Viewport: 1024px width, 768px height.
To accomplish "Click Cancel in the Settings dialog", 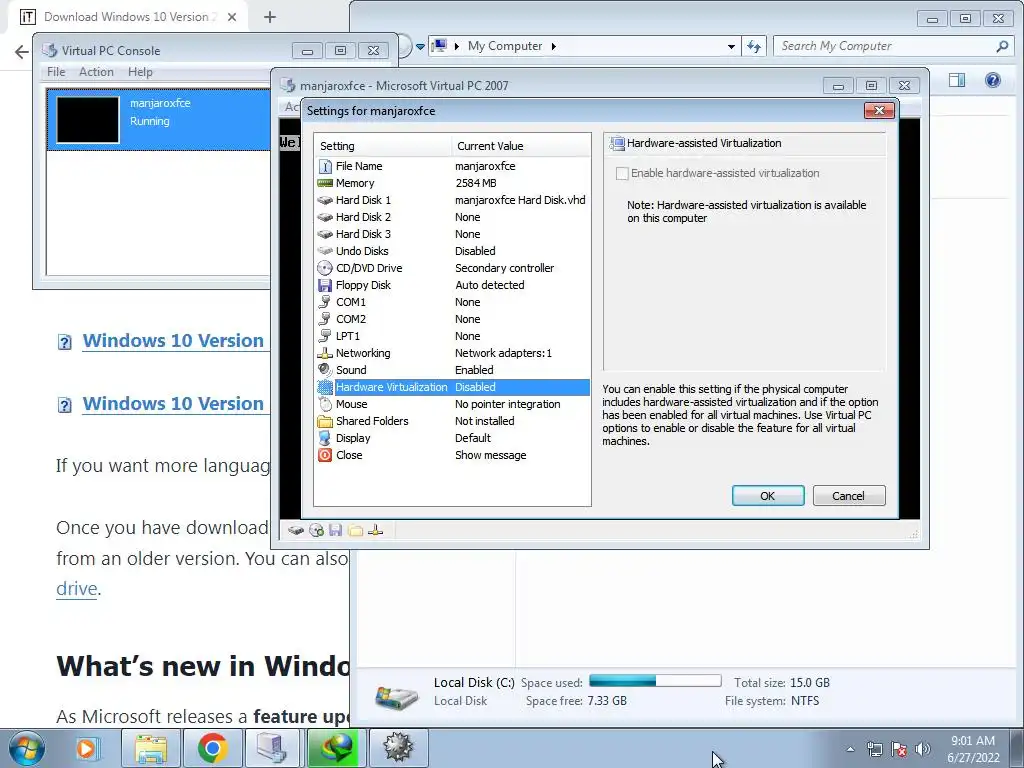I will 849,496.
